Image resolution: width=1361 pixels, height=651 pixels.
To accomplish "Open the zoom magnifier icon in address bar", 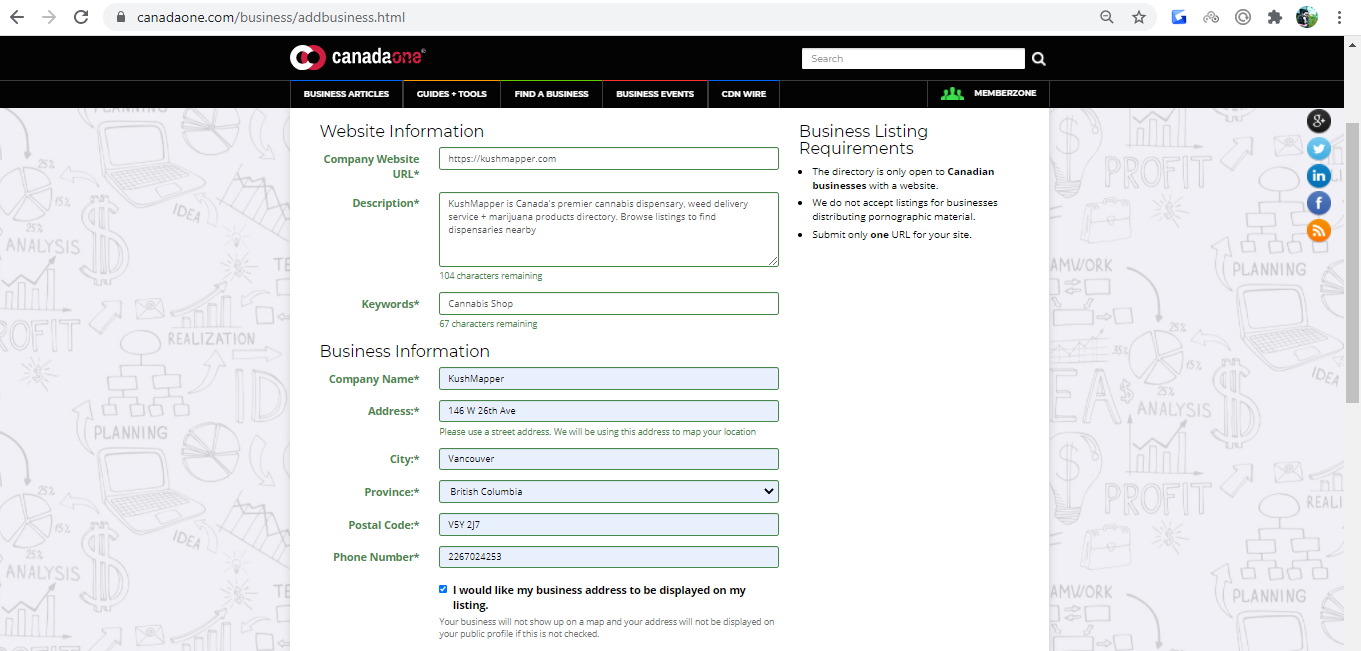I will [1107, 17].
